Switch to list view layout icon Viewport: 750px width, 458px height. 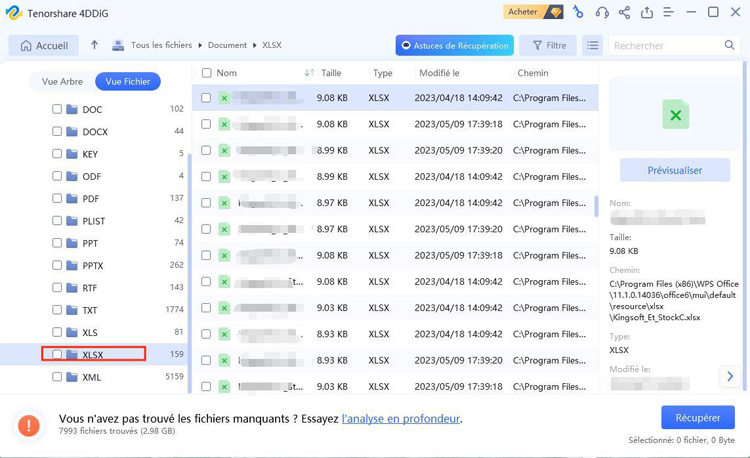[593, 45]
